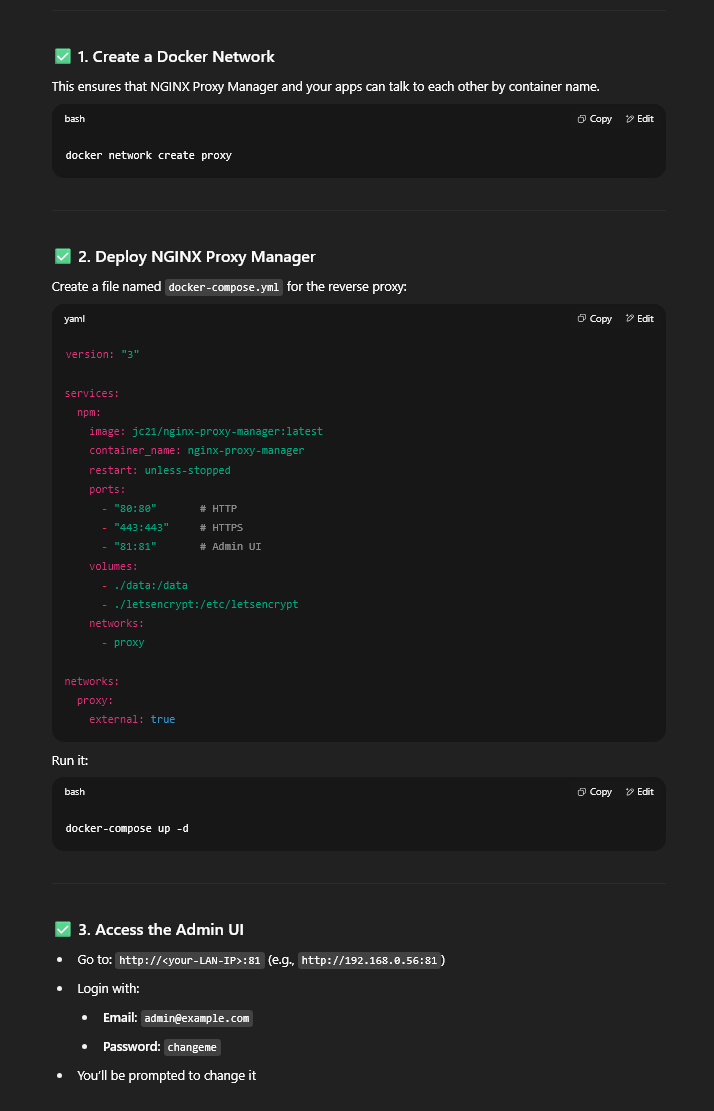
Task: Click the password 'changeme'
Action: 193,1047
